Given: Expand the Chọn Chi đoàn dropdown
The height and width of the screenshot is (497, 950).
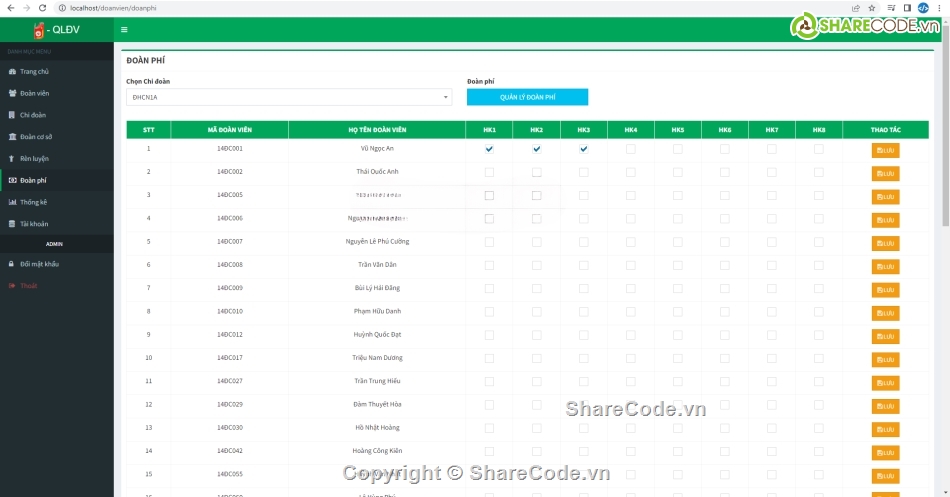Looking at the screenshot, I should [x=289, y=97].
